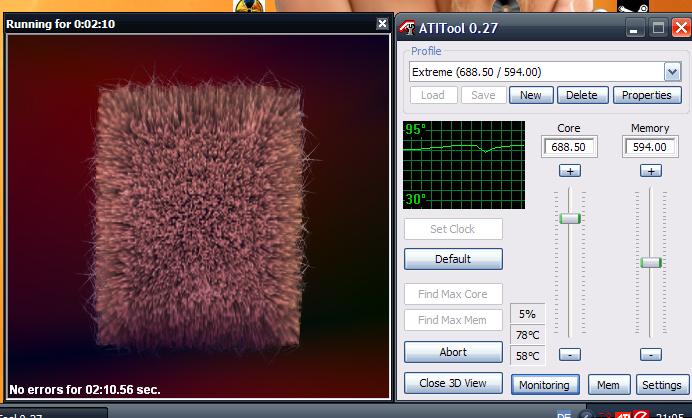Click the 30° graph lower limit label
This screenshot has width=692, height=418.
(x=416, y=200)
